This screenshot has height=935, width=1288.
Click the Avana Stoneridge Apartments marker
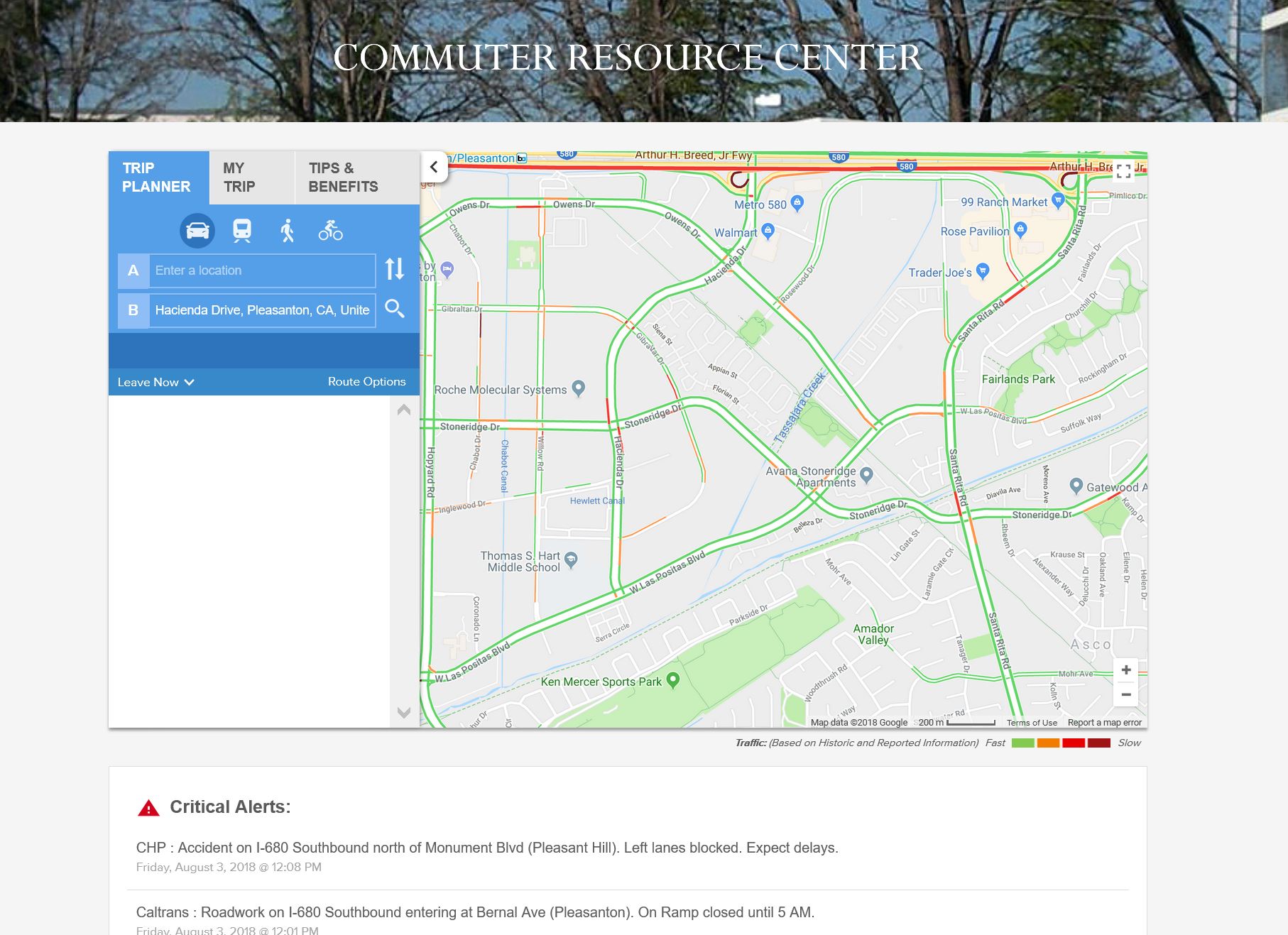[866, 475]
